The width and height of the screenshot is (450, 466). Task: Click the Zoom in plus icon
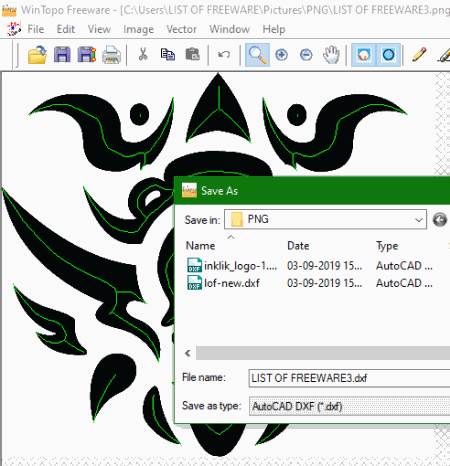[282, 55]
